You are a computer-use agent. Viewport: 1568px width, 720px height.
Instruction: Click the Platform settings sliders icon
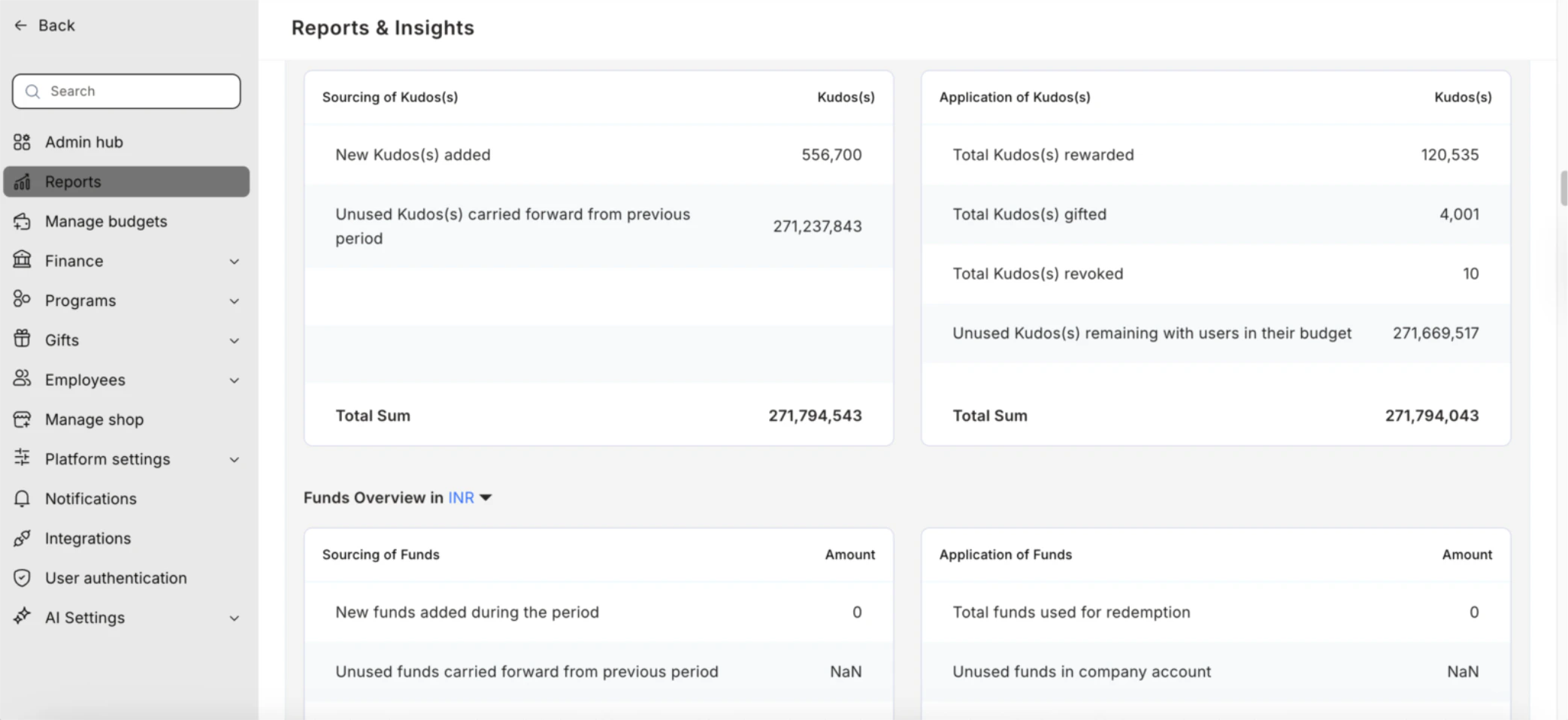[x=22, y=458]
